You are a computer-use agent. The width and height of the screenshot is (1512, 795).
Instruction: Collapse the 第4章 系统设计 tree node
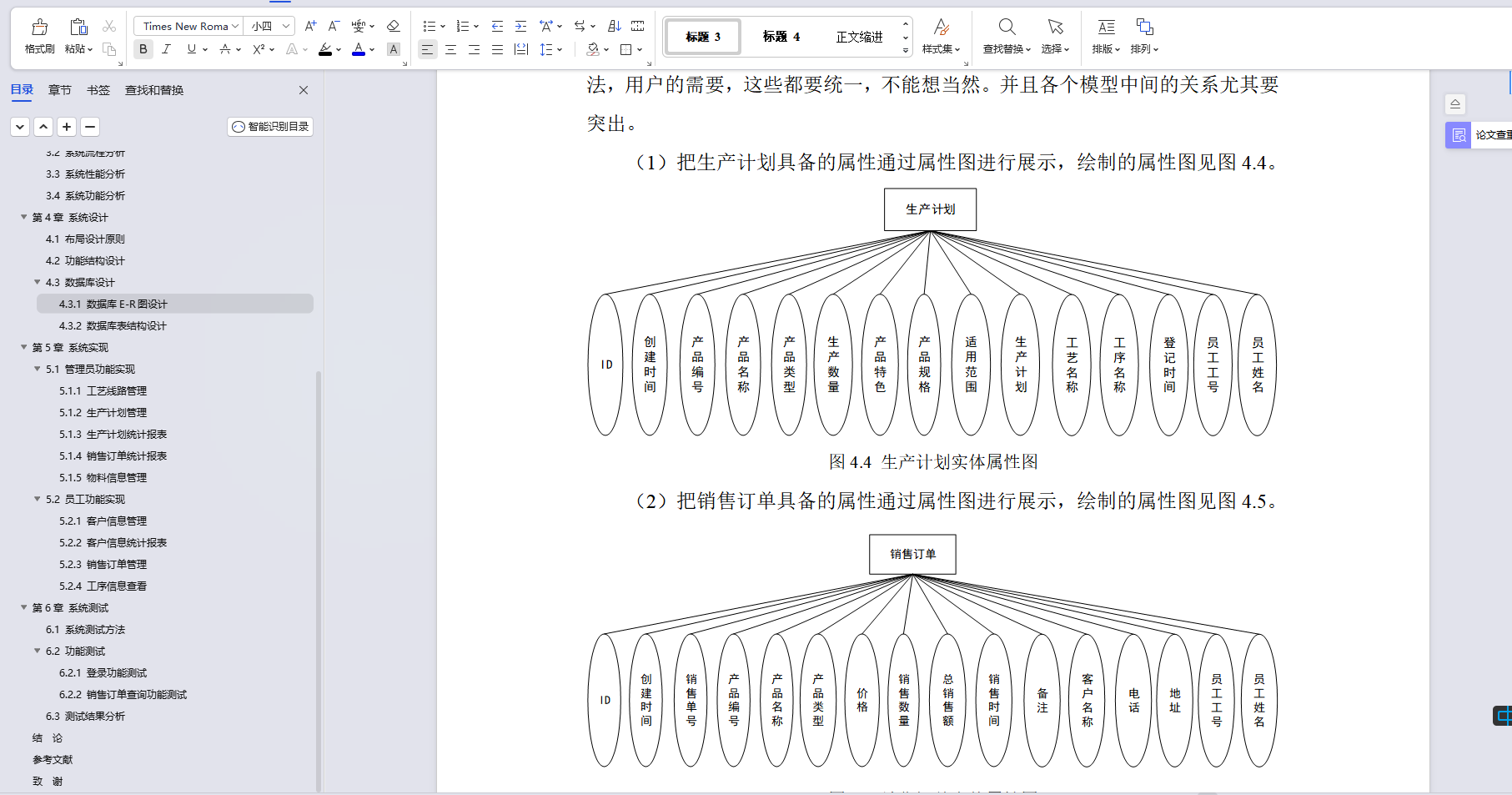(23, 217)
